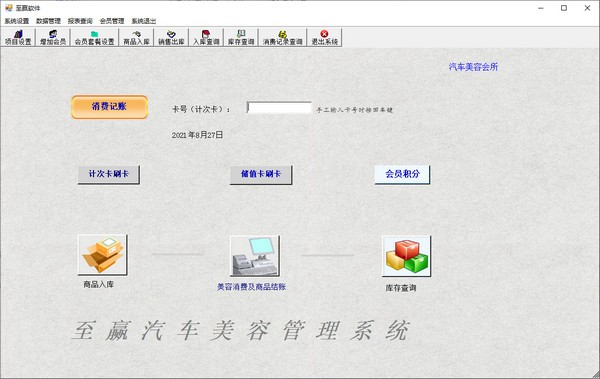Image resolution: width=600 pixels, height=379 pixels.
Task: Open 项目设置 toolbar icon
Action: [18, 38]
